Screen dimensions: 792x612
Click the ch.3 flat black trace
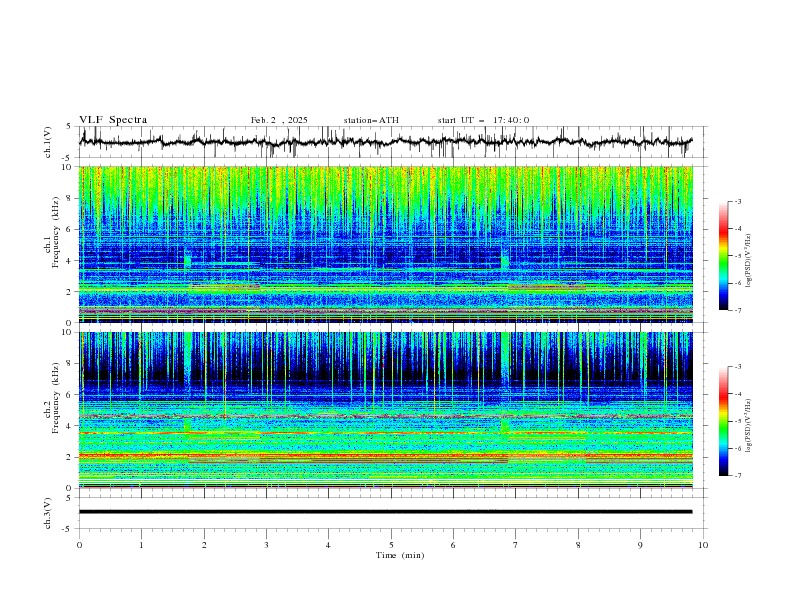tap(385, 512)
